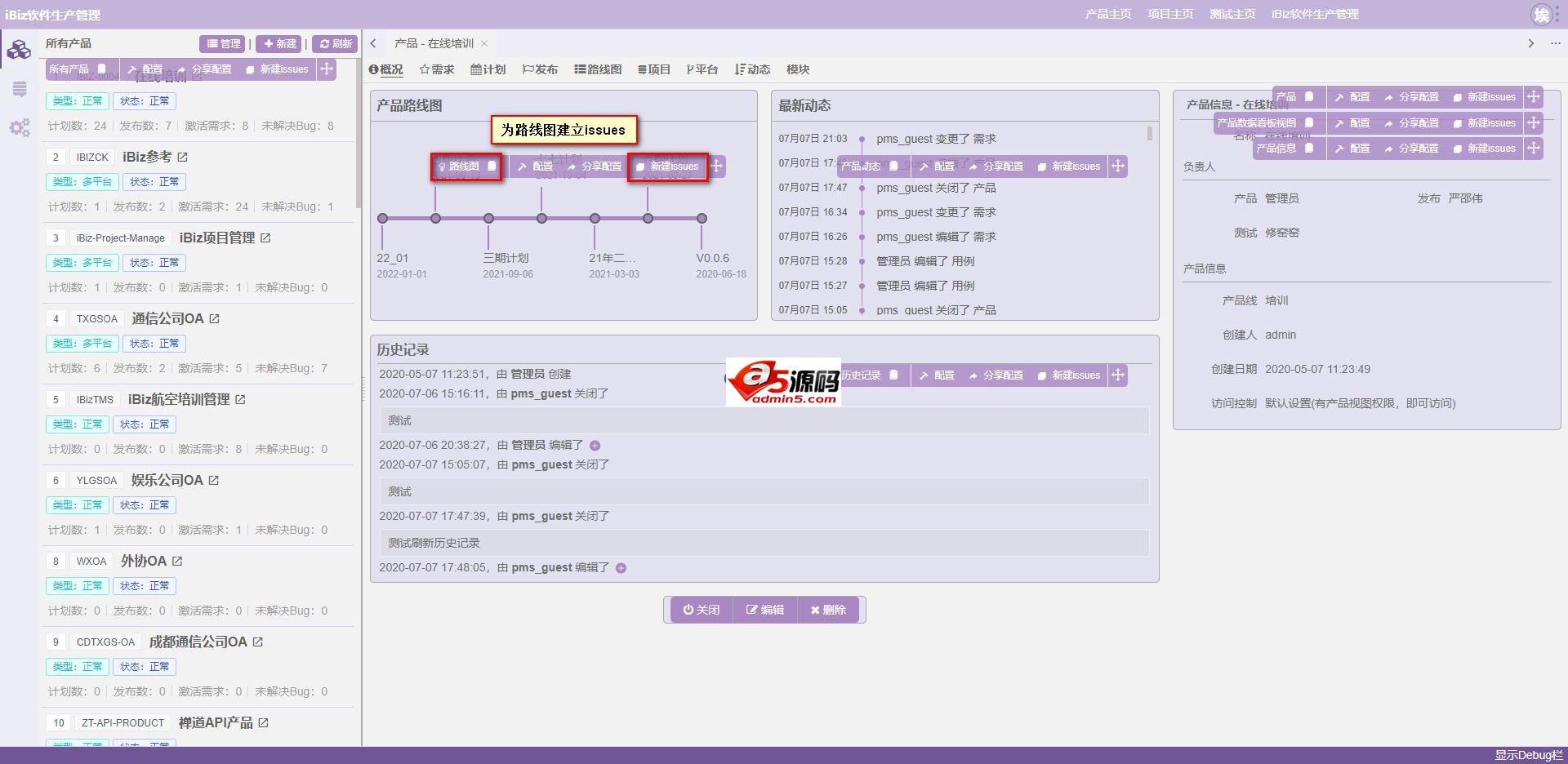Select the 22_01 roadmap timeline node
The height and width of the screenshot is (764, 1568).
tap(382, 219)
